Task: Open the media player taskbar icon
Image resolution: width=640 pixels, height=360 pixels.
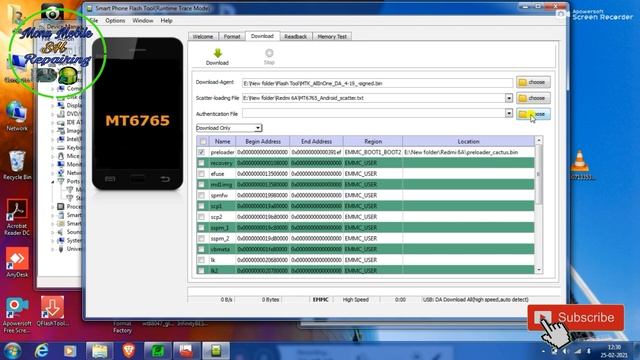Action: click(x=70, y=351)
